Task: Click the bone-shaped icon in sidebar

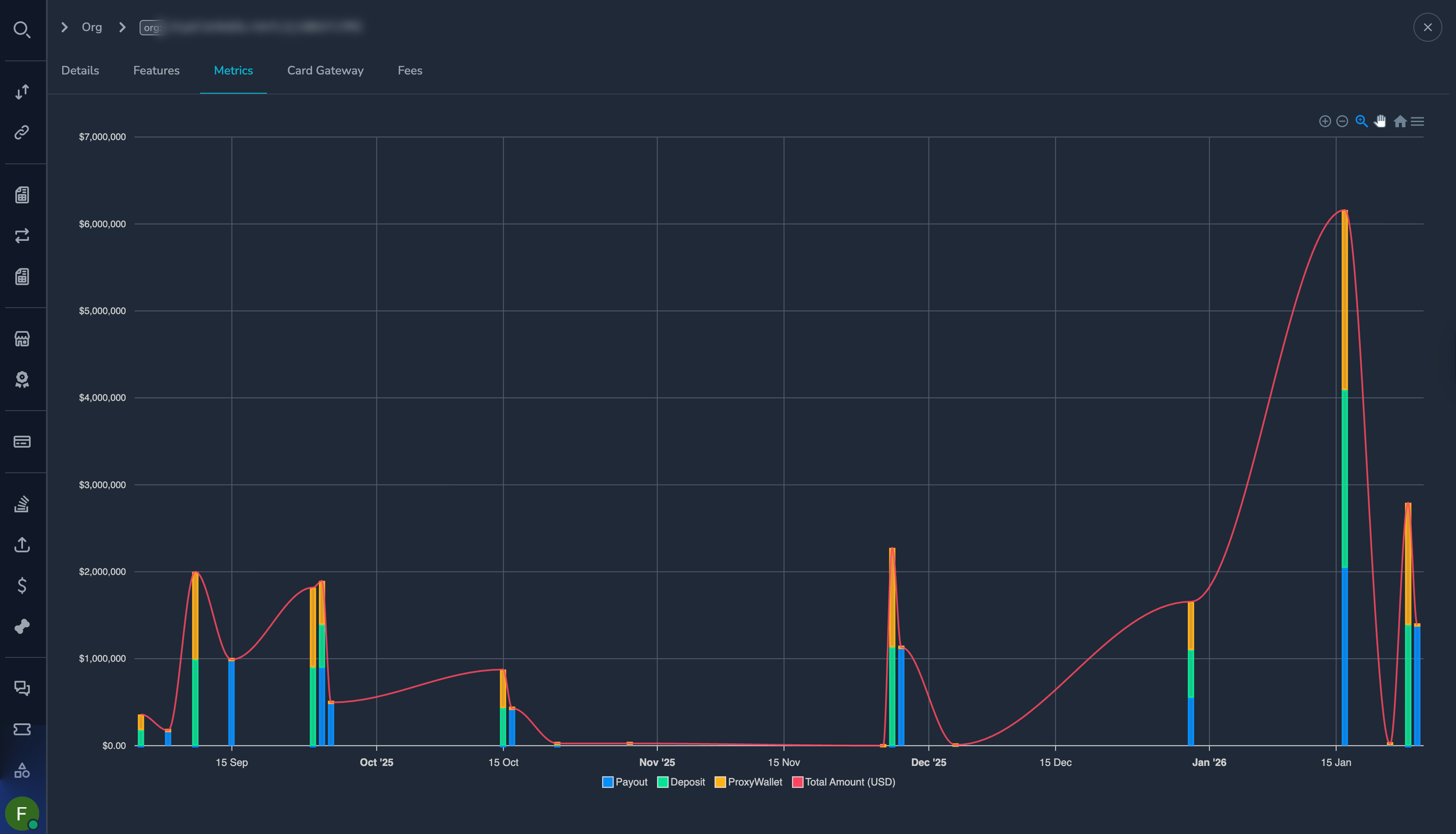Action: click(x=22, y=626)
